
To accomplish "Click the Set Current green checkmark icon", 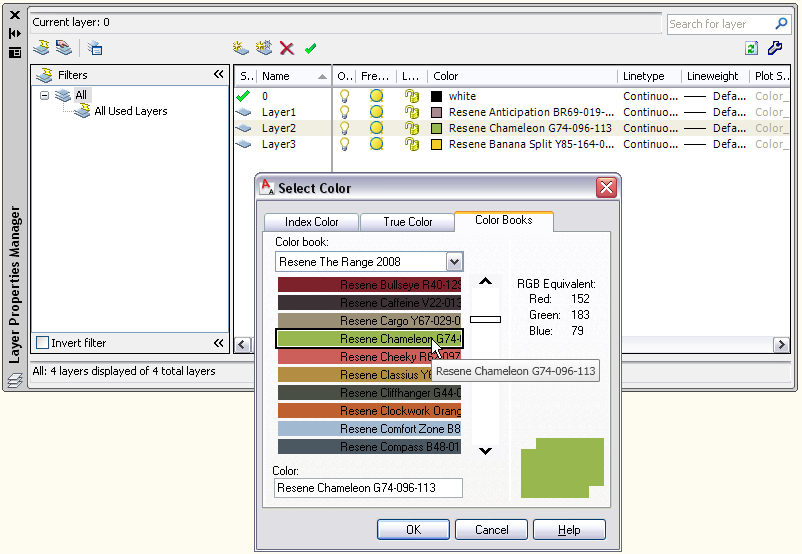I will tap(311, 48).
